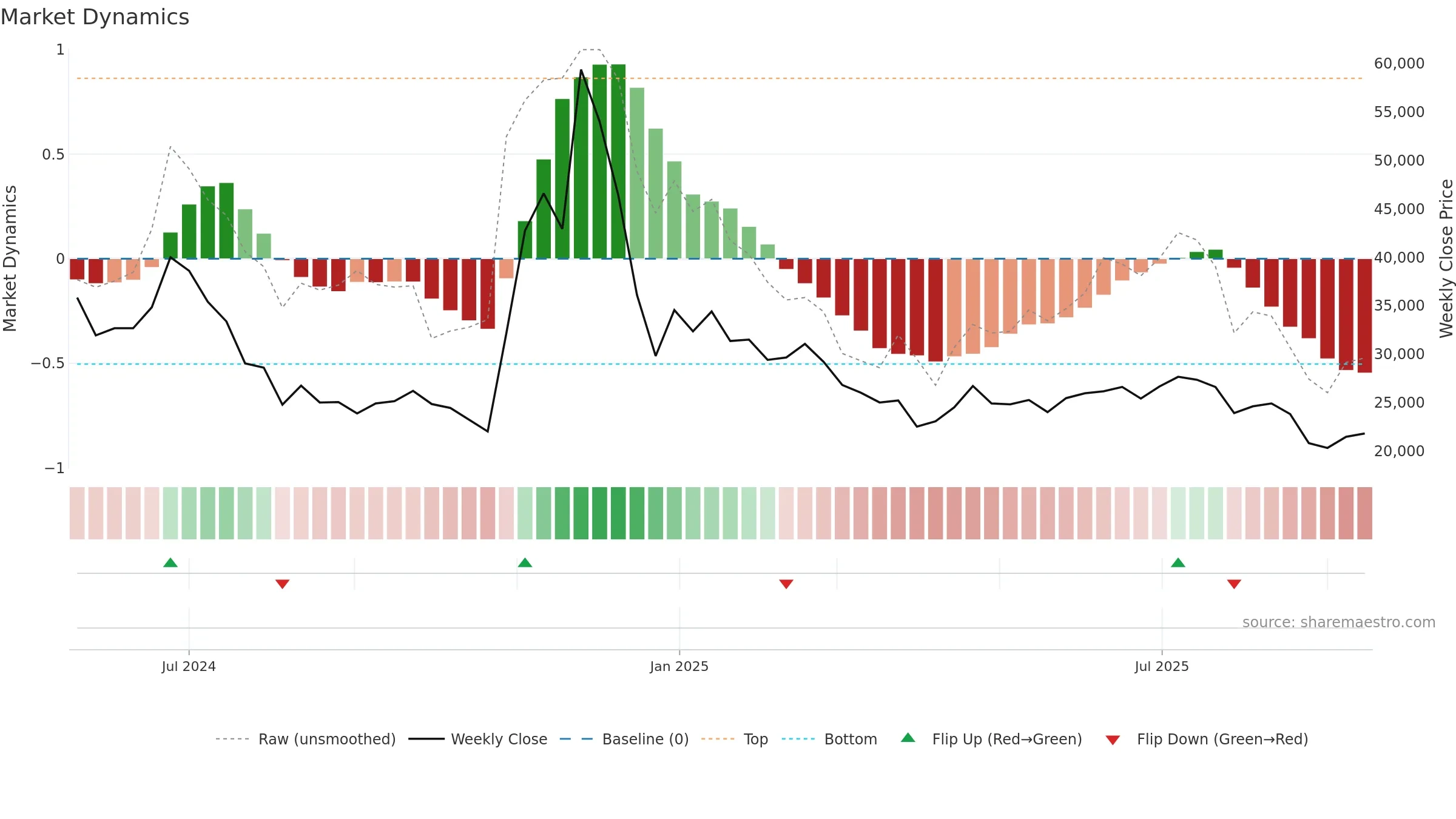Toggle the Weekly Close legend entry

[478, 739]
